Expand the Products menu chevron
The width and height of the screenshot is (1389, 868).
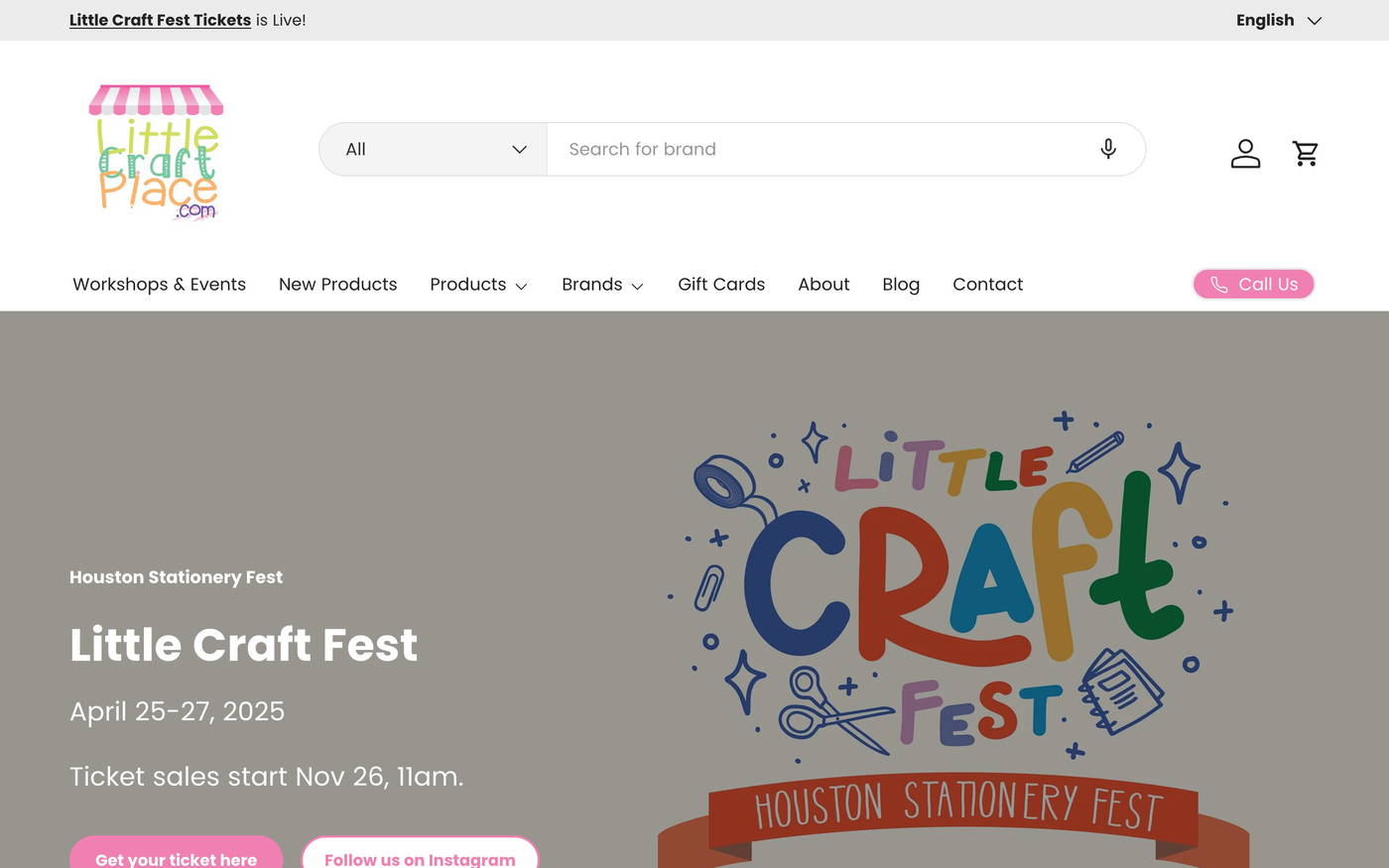pyautogui.click(x=522, y=286)
